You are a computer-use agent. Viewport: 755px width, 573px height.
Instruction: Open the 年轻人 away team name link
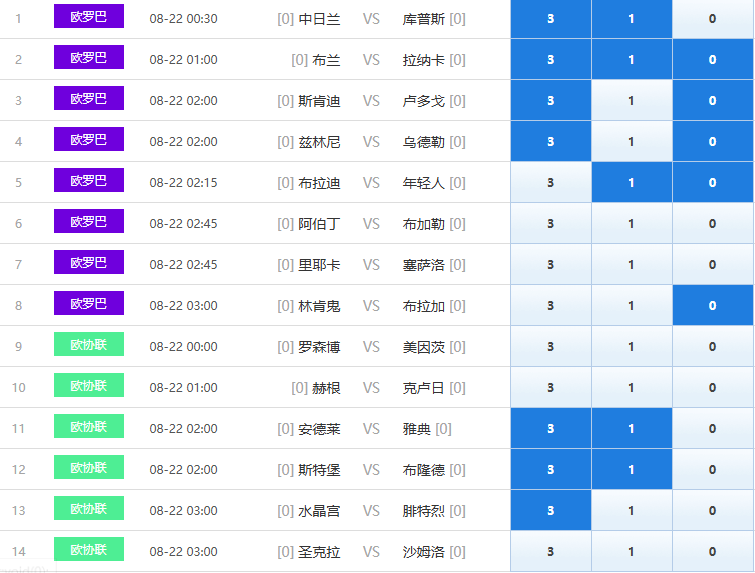point(424,183)
